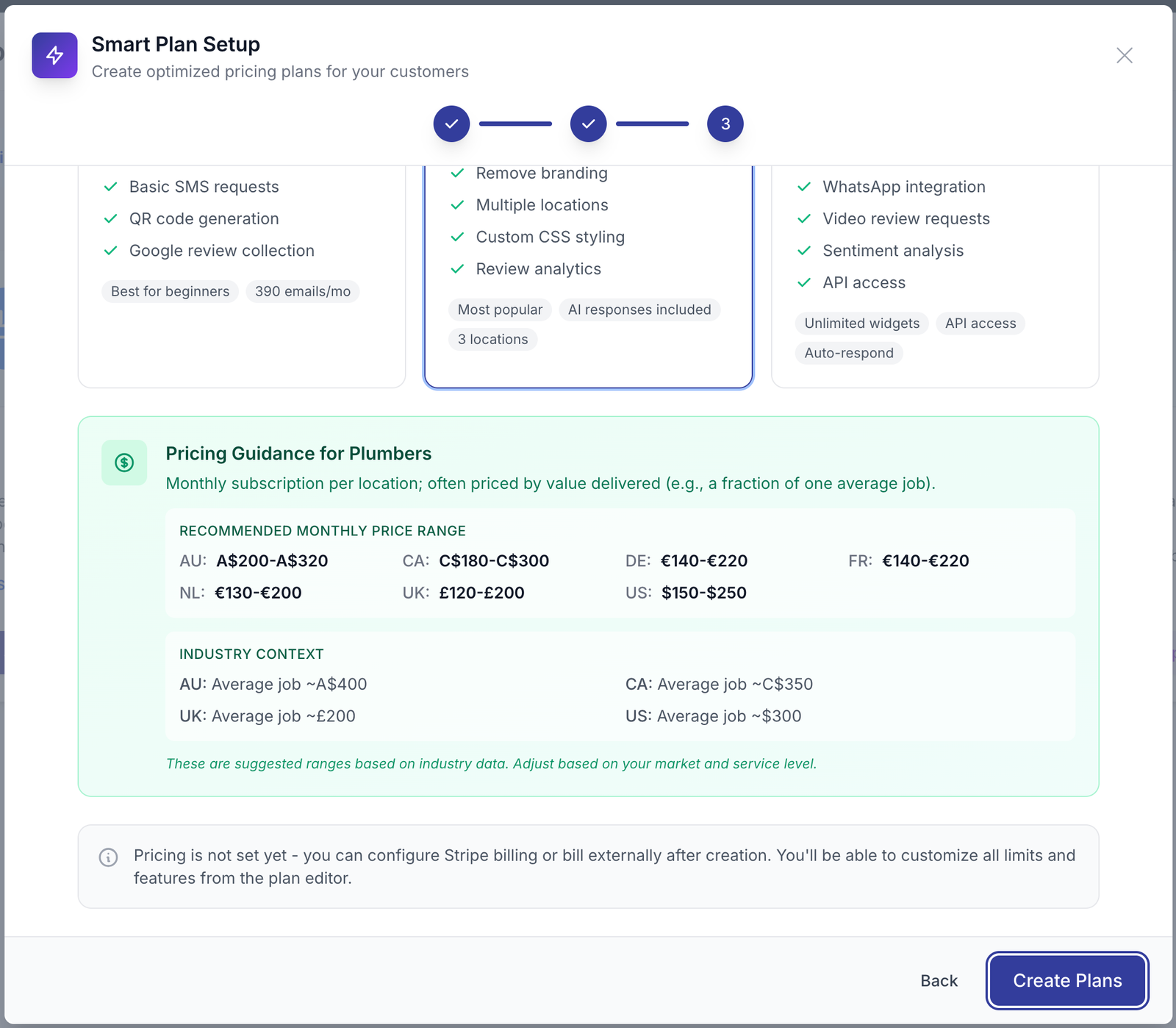Select the API access feature item
The image size is (1176, 1028).
[864, 282]
